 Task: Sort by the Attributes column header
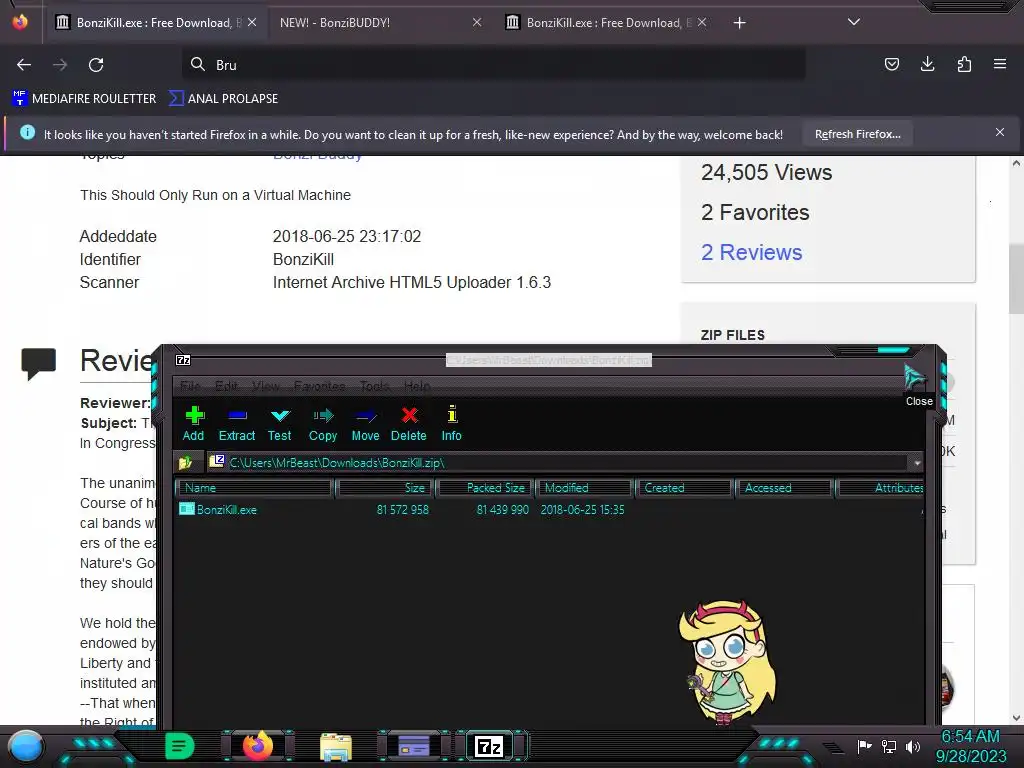(x=880, y=488)
